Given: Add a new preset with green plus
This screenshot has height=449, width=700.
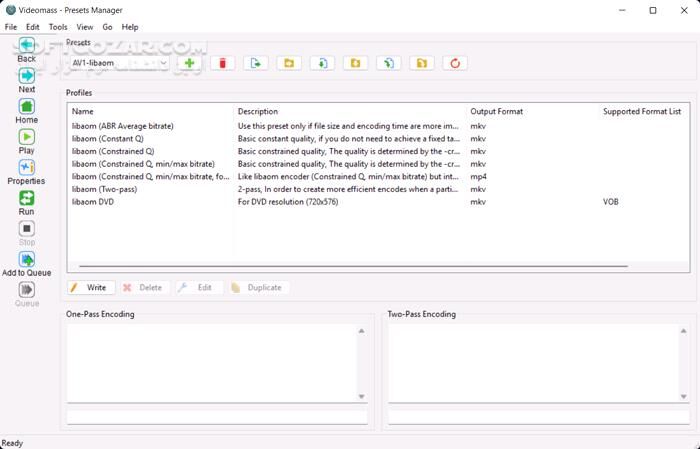Looking at the screenshot, I should tap(189, 63).
